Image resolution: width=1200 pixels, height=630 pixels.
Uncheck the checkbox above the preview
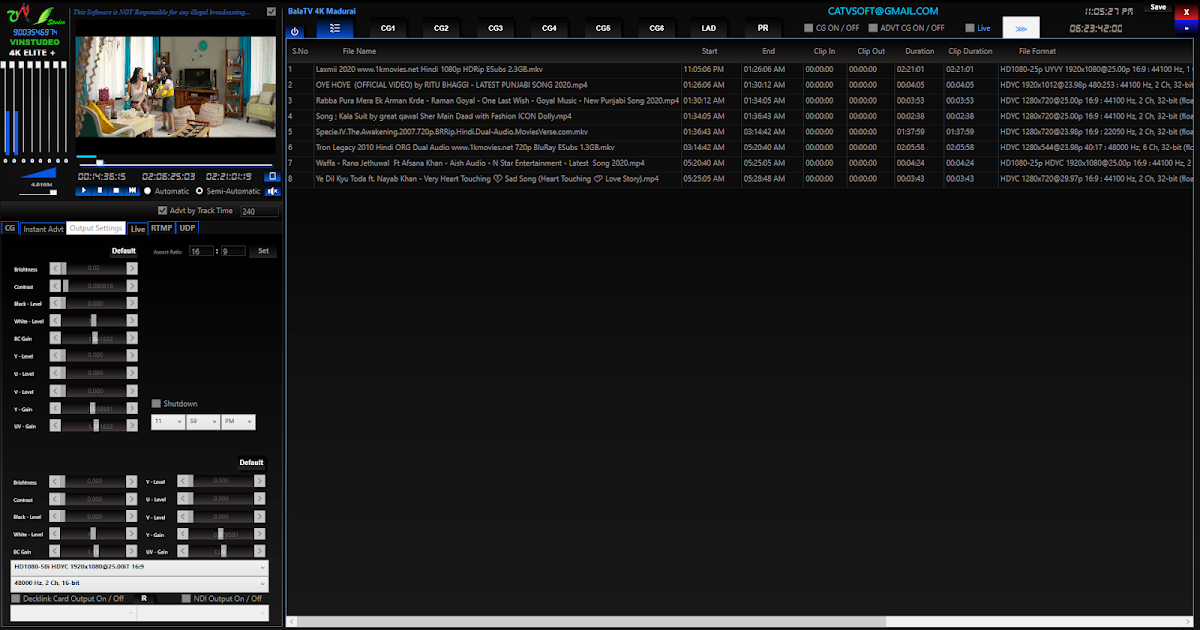click(x=272, y=12)
